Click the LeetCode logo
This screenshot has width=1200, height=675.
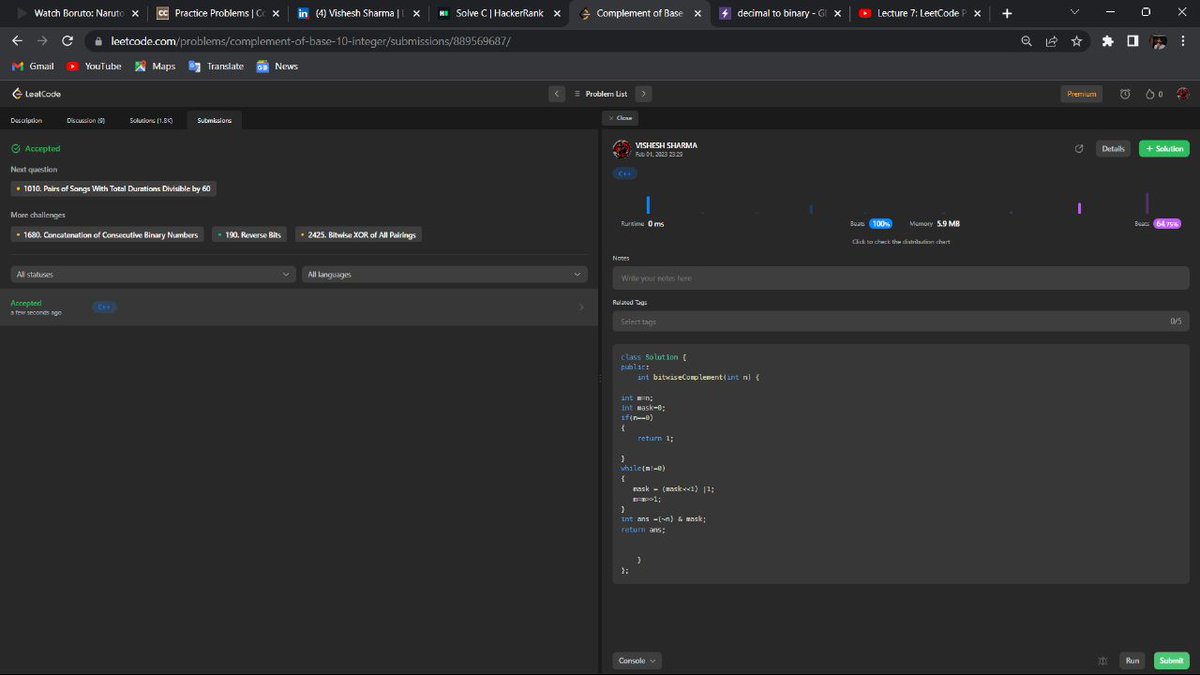pos(36,94)
